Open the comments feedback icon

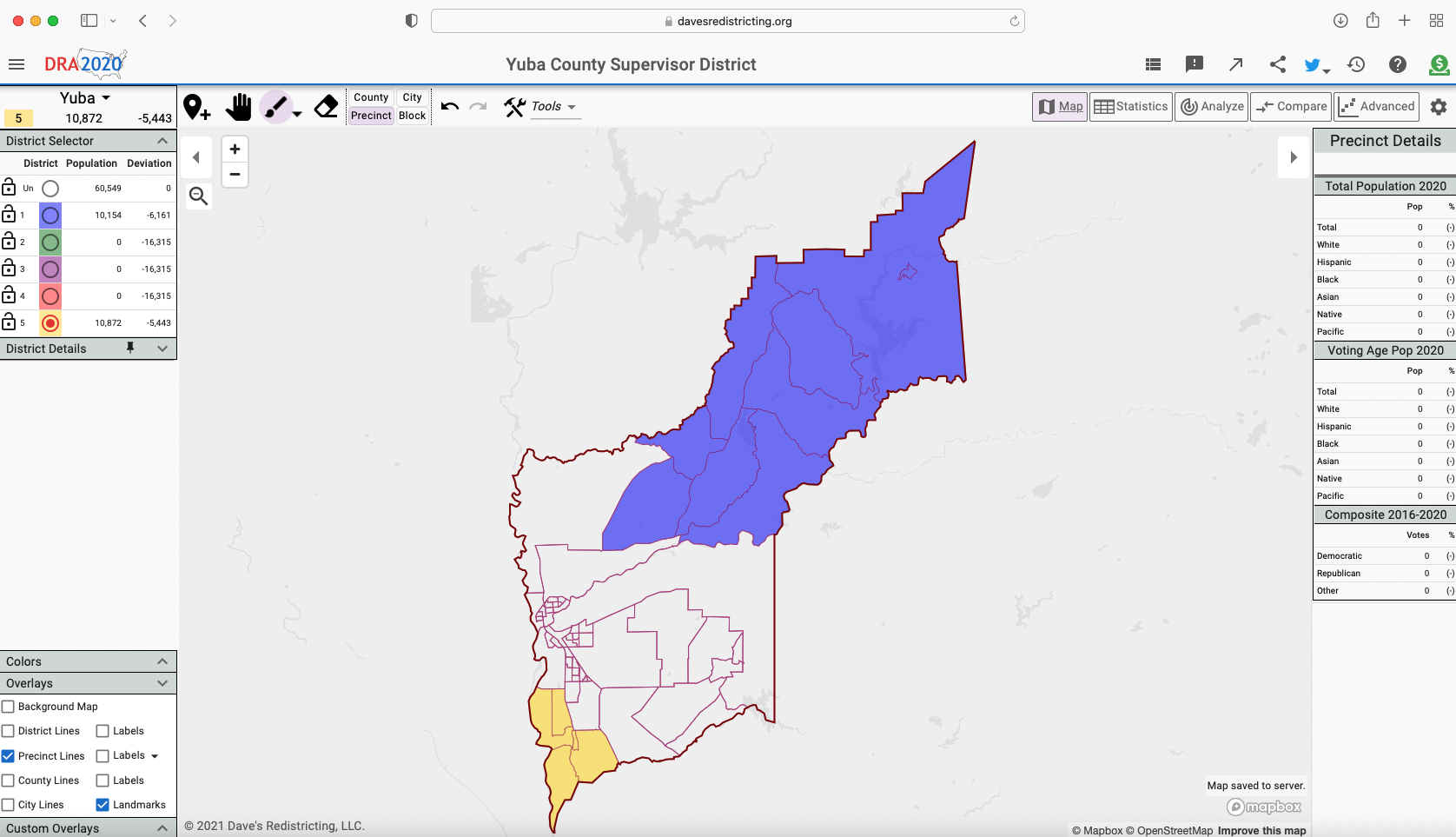1195,64
